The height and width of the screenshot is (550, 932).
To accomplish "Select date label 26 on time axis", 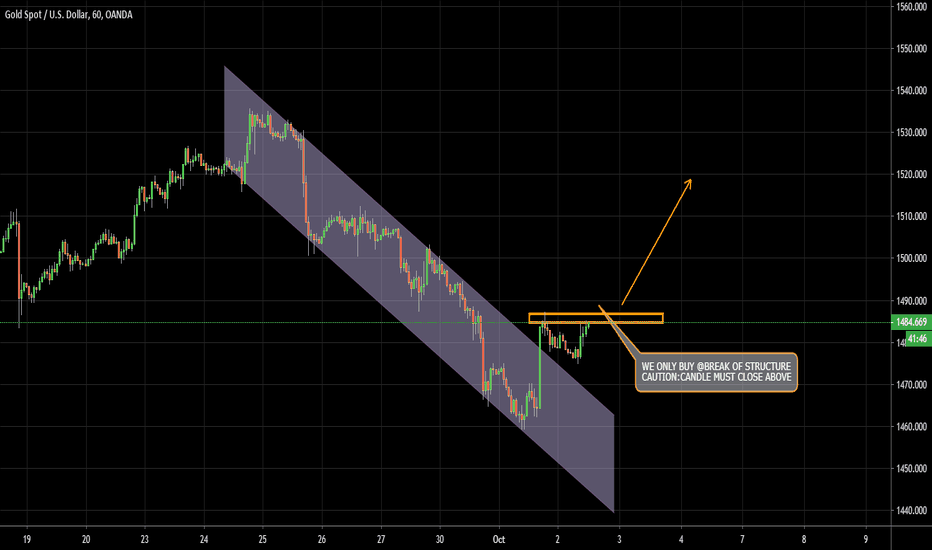I will click(x=322, y=540).
